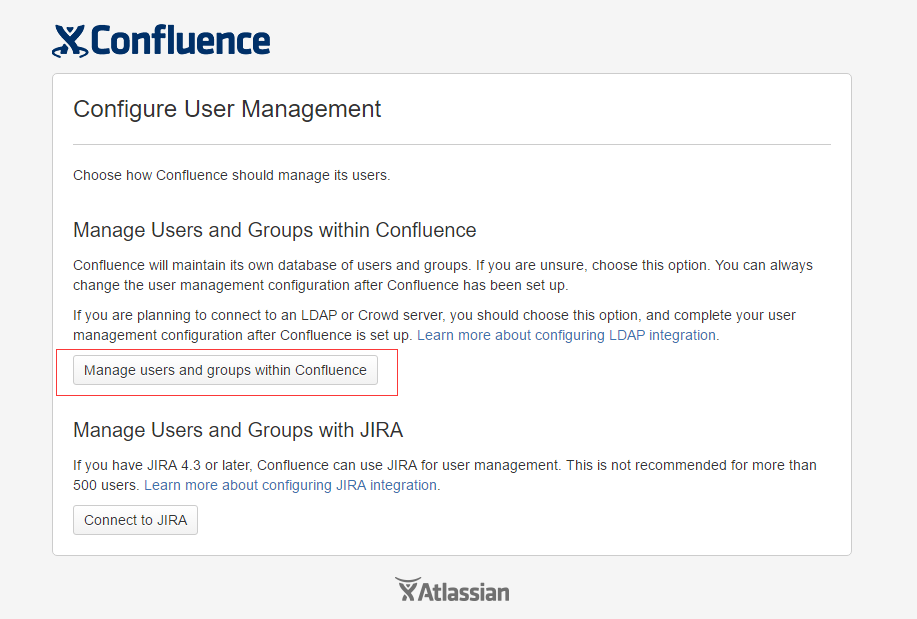Click 'Choose how Confluence should manage its users' text
This screenshot has width=917, height=619.
click(x=231, y=175)
